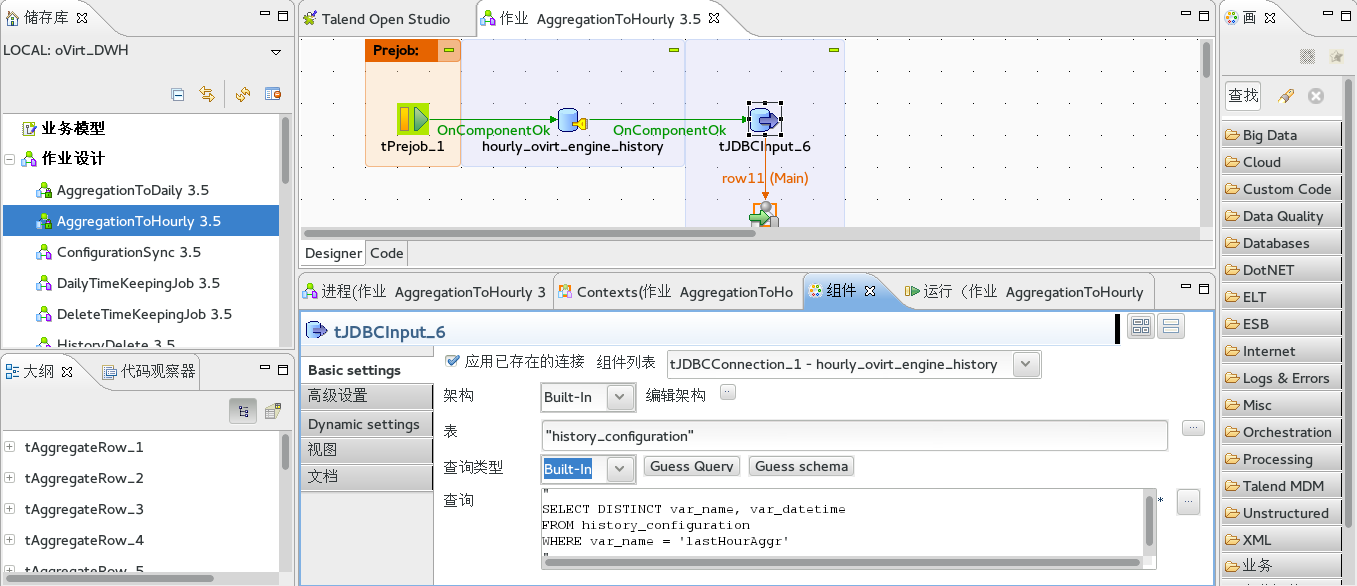This screenshot has width=1357, height=586.
Task: Uncheck the 应用已存在的连接 checkbox
Action: [452, 361]
